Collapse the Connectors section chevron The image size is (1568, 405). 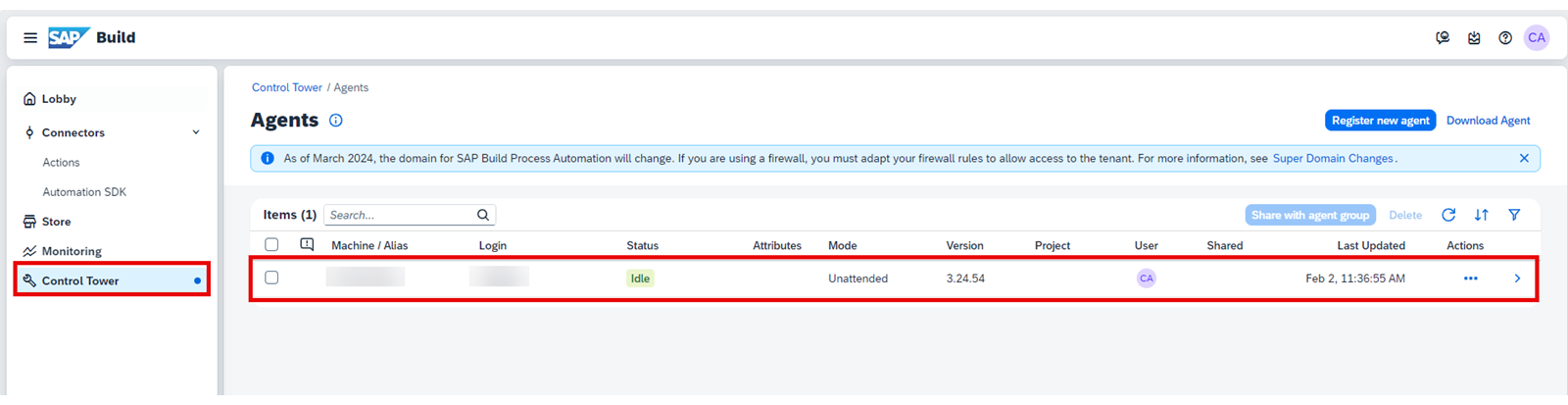click(196, 132)
